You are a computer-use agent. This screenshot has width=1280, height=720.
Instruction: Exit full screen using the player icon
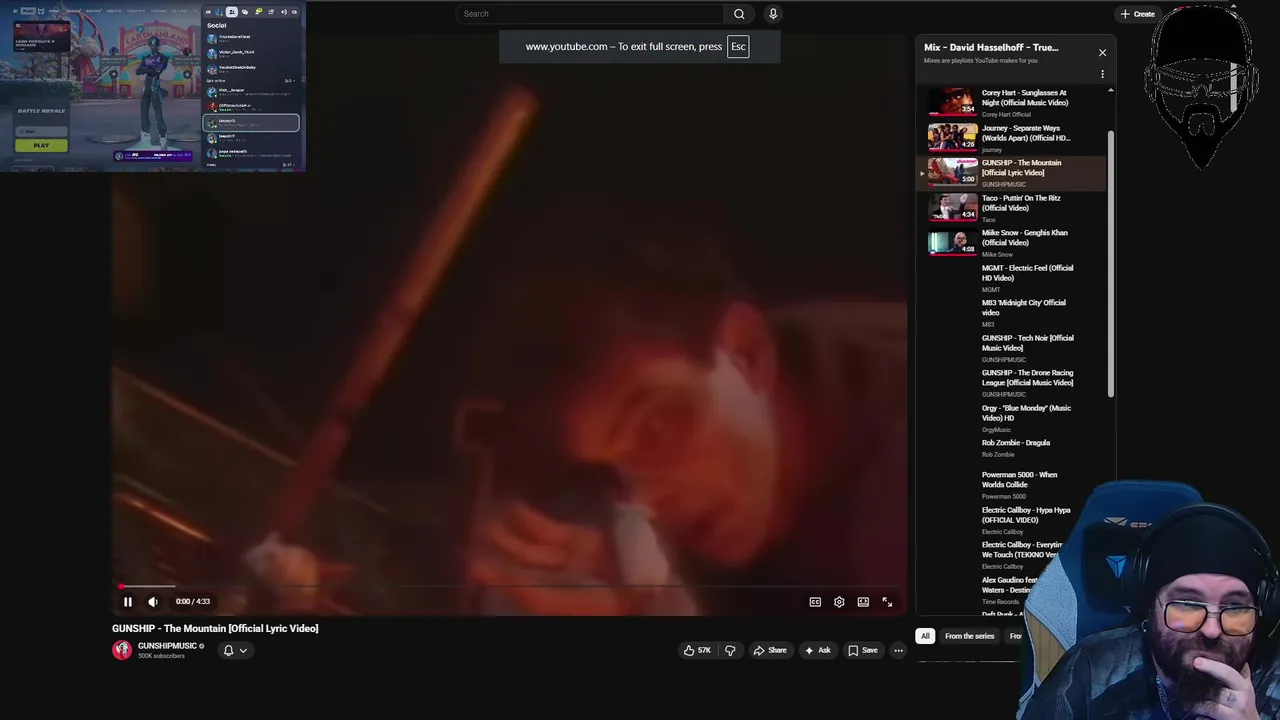coord(887,602)
